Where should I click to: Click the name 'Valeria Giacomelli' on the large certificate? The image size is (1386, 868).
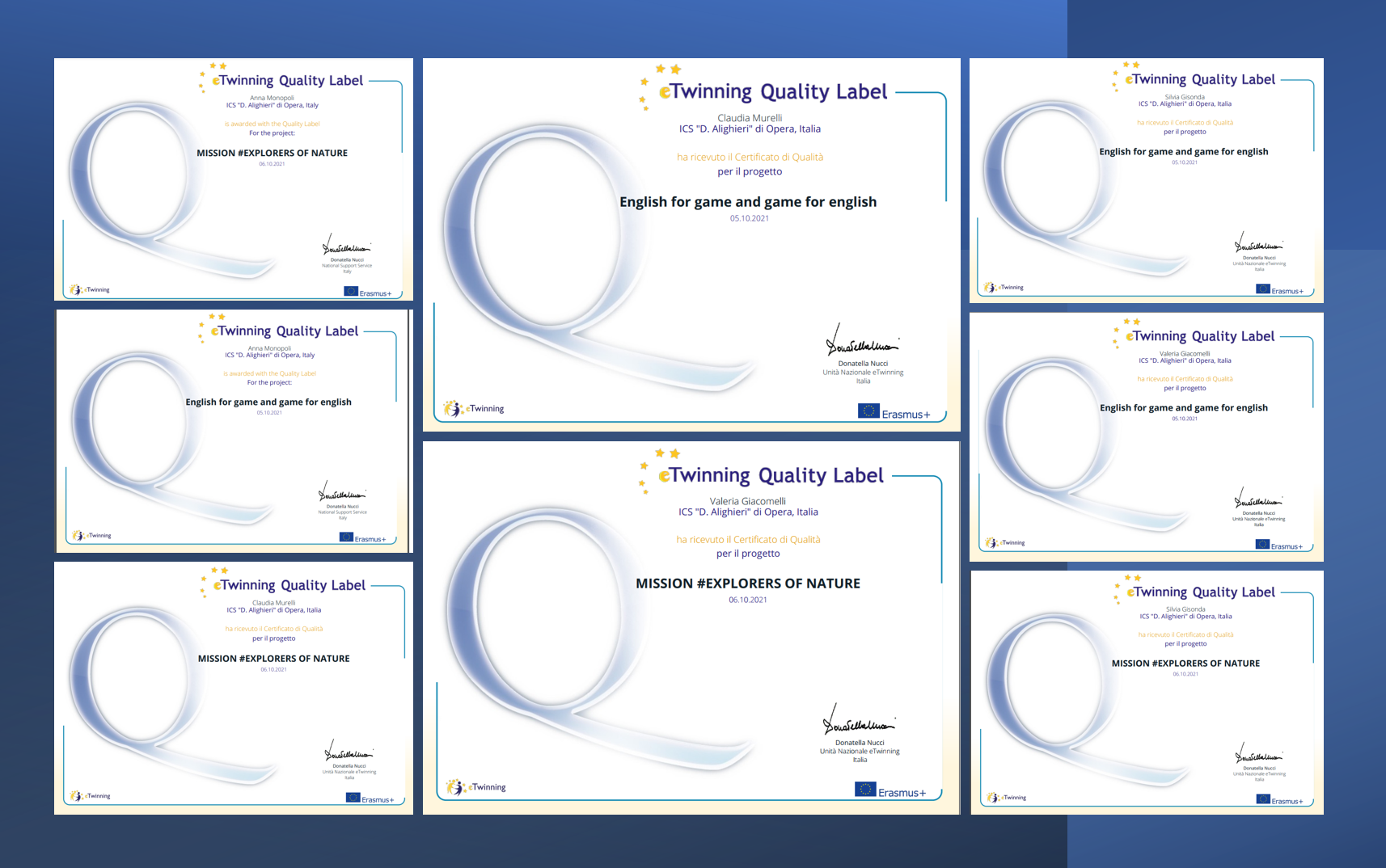(x=748, y=501)
